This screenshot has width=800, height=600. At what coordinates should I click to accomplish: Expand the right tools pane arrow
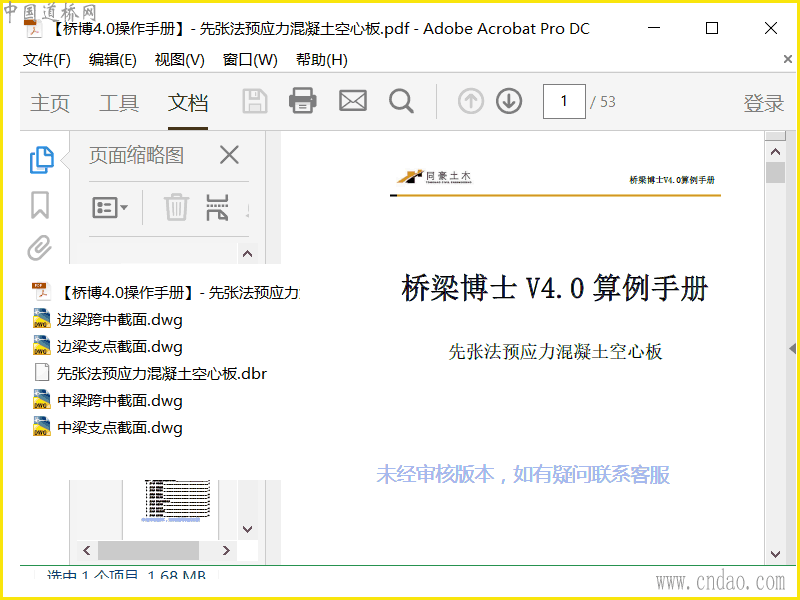coord(792,349)
